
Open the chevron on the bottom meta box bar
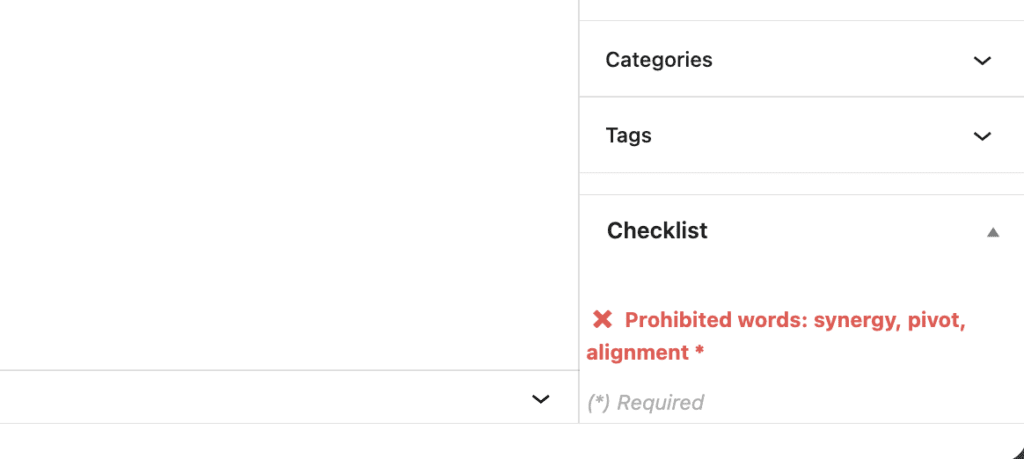tap(541, 399)
